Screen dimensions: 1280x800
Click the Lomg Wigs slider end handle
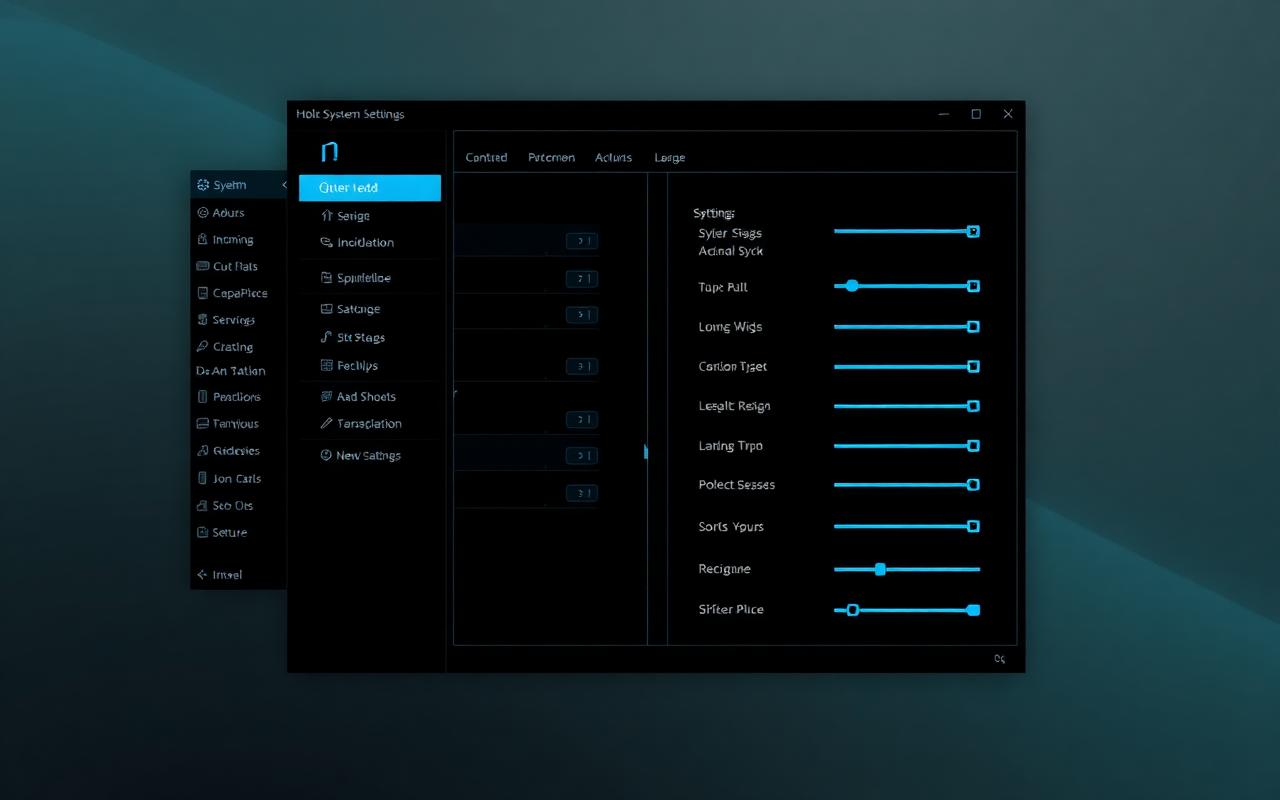tap(973, 327)
